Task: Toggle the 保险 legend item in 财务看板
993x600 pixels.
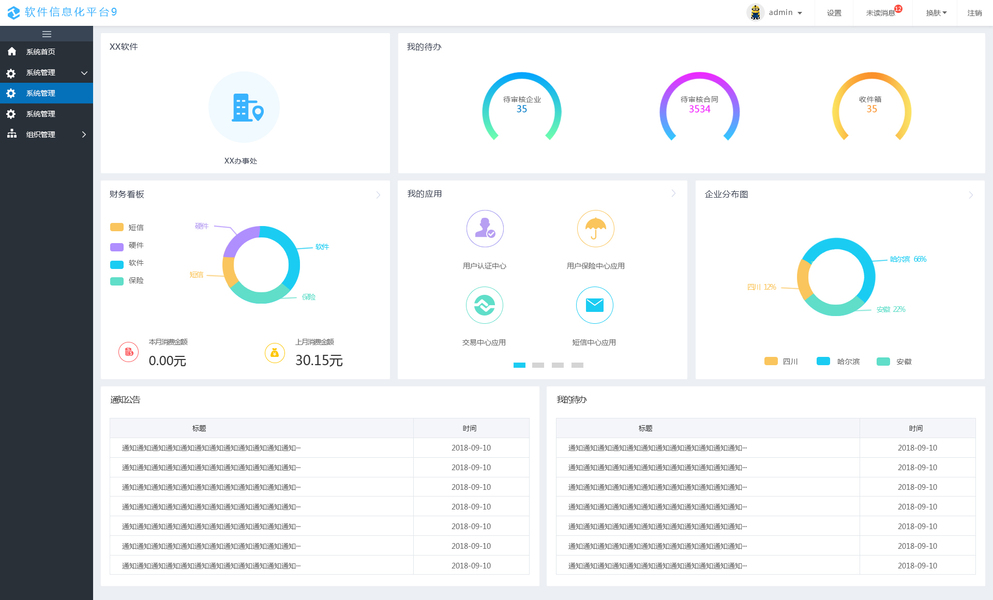Action: pyautogui.click(x=127, y=281)
